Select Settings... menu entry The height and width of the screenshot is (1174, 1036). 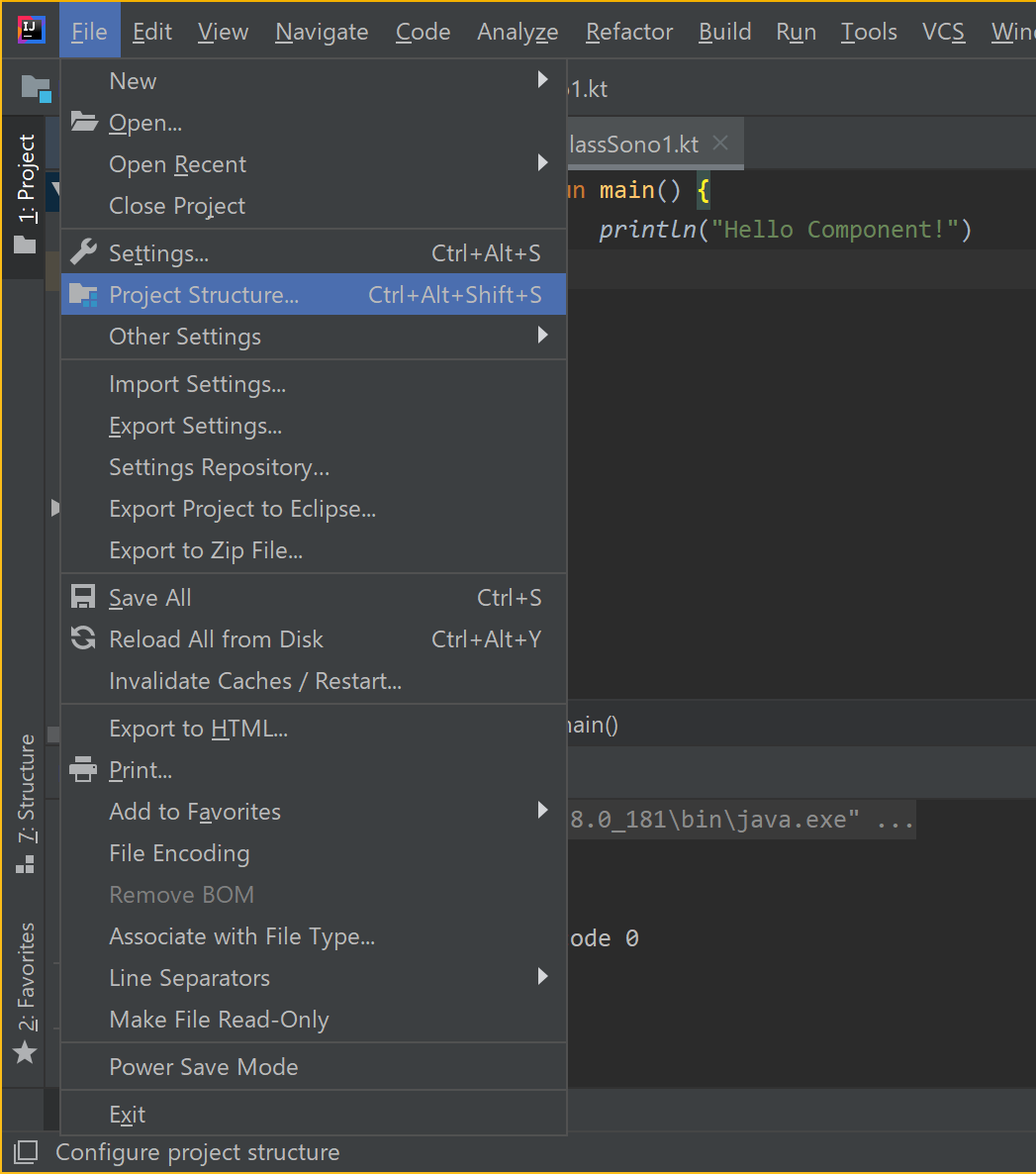pyautogui.click(x=314, y=253)
